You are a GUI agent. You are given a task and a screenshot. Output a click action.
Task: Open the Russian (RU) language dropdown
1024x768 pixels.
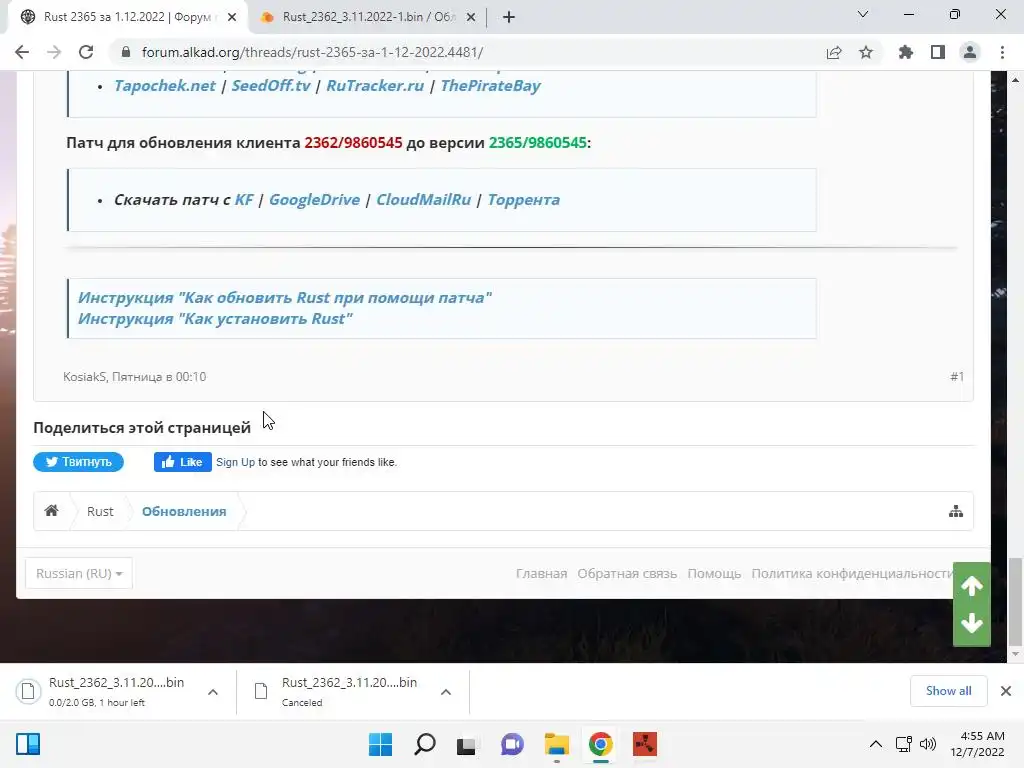pos(79,573)
